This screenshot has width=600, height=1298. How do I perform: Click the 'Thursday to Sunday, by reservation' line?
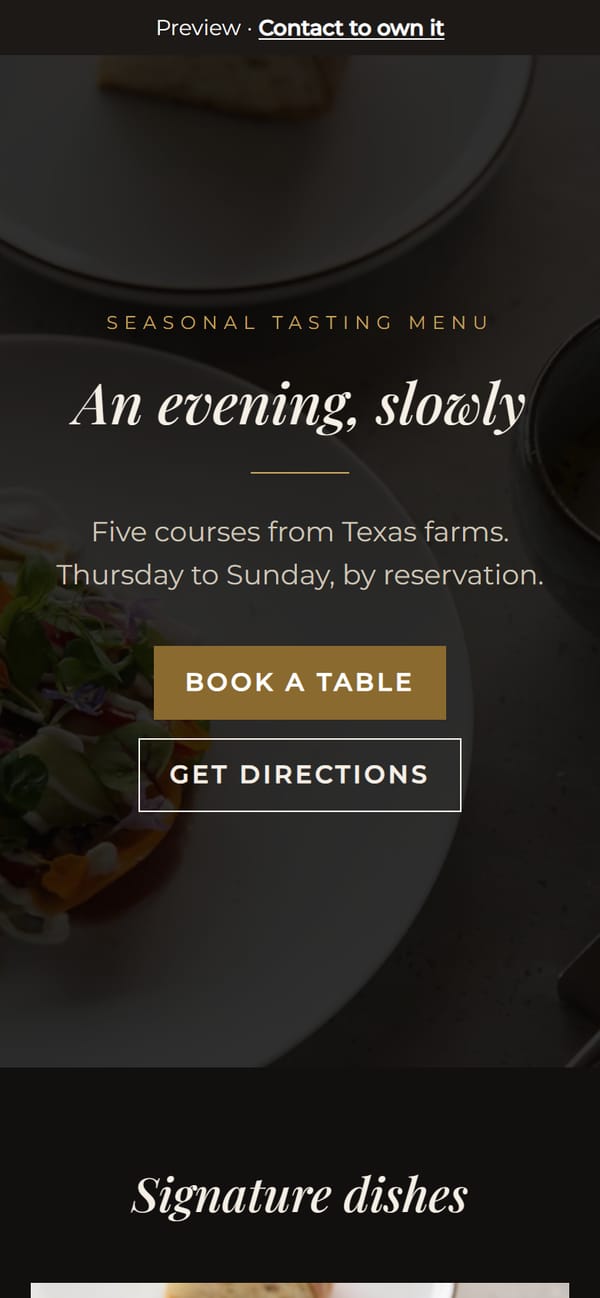click(300, 575)
